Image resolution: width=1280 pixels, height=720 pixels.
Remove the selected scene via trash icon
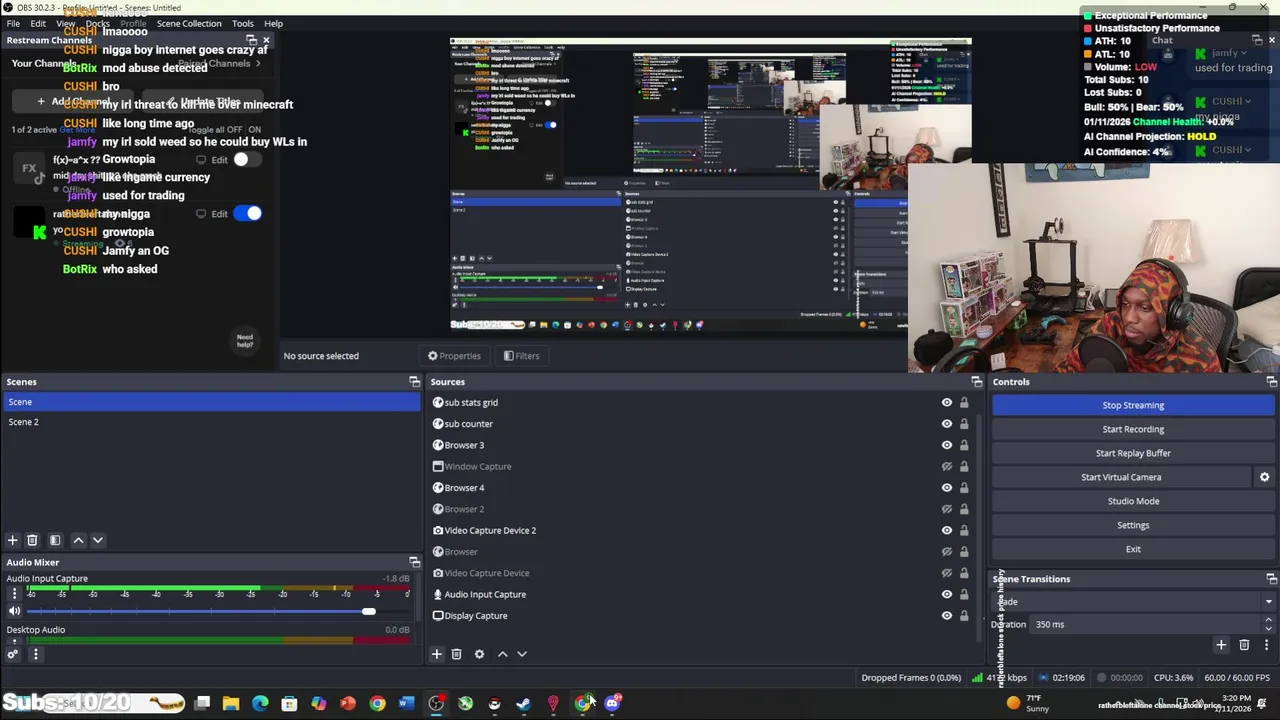32,540
